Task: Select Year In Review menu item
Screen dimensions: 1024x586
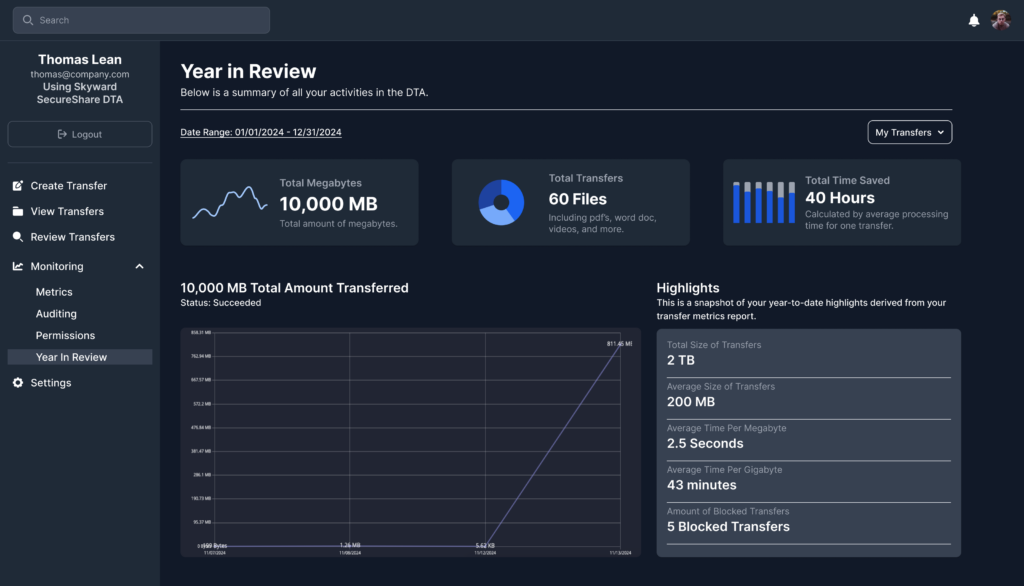Action: point(71,357)
